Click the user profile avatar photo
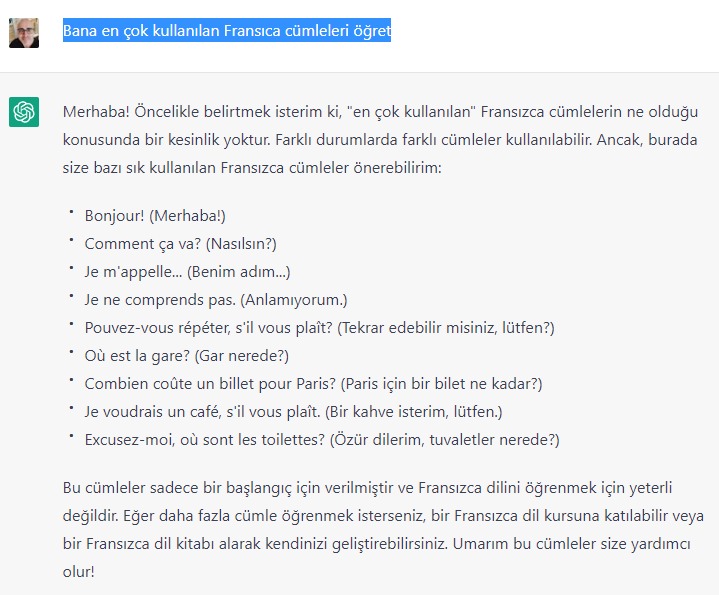The height and width of the screenshot is (595, 719). point(24,32)
